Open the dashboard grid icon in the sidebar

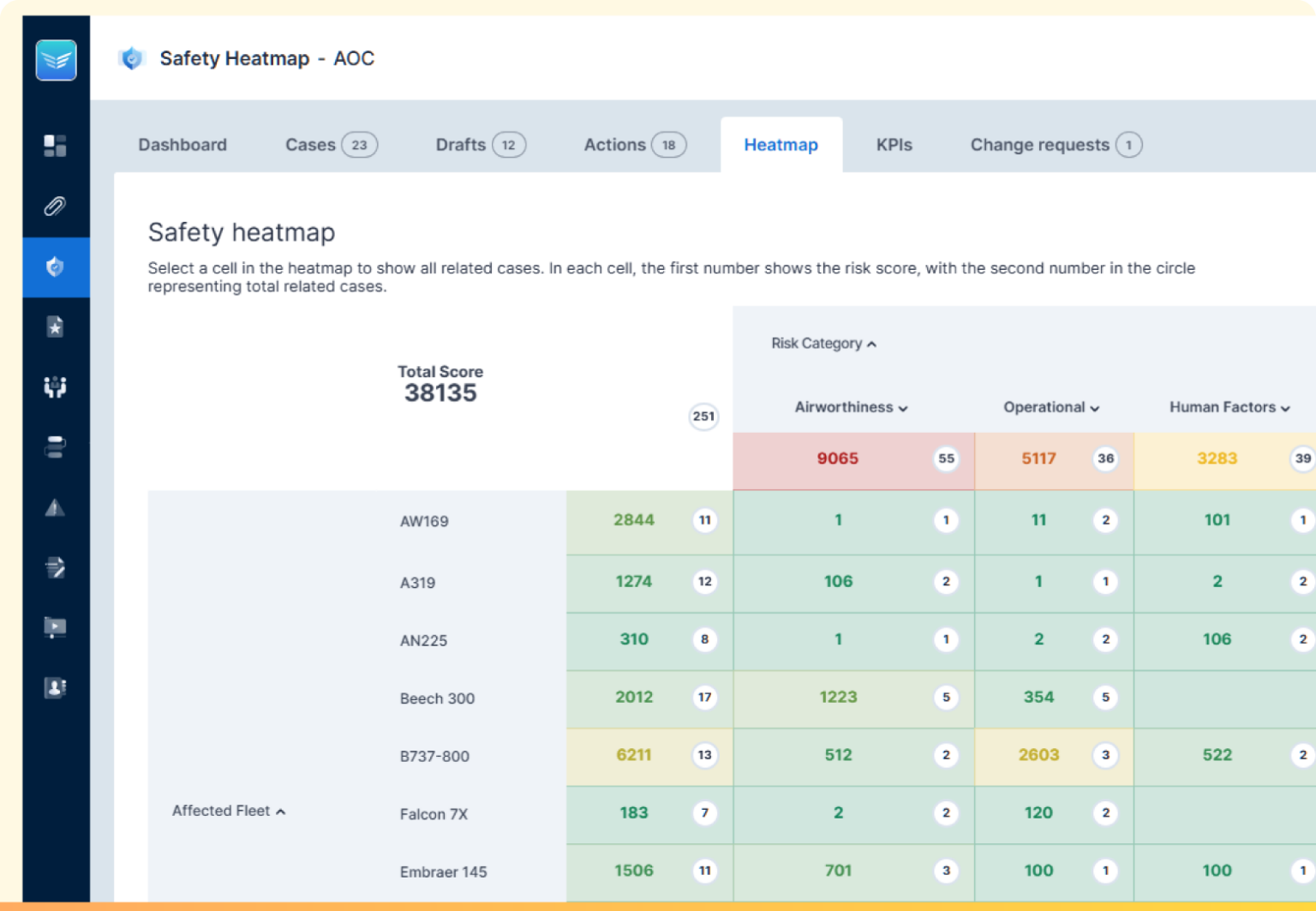click(56, 146)
